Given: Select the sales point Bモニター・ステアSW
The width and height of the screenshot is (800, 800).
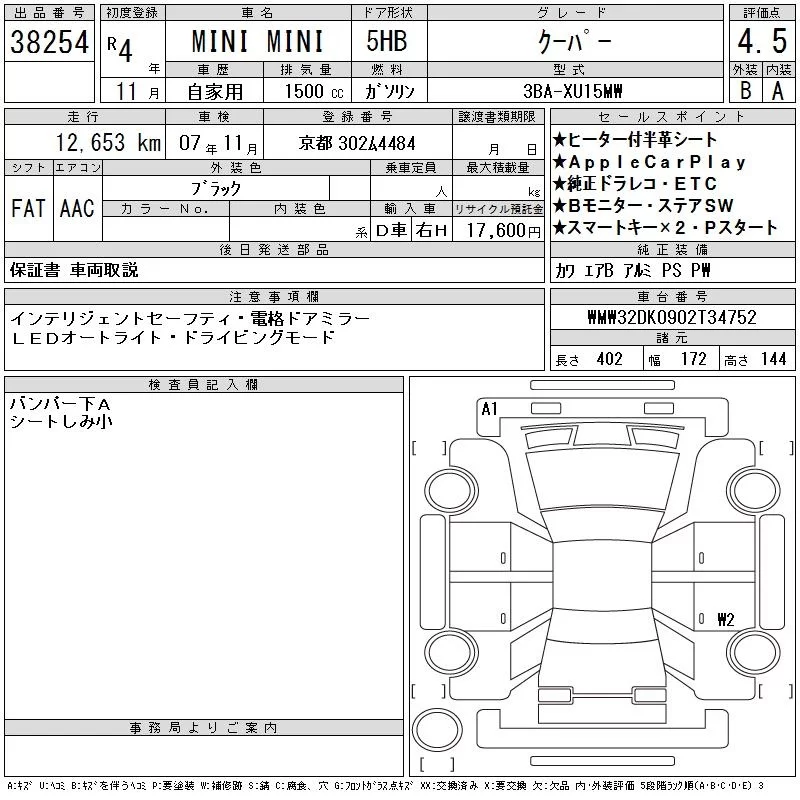Looking at the screenshot, I should (643, 206).
